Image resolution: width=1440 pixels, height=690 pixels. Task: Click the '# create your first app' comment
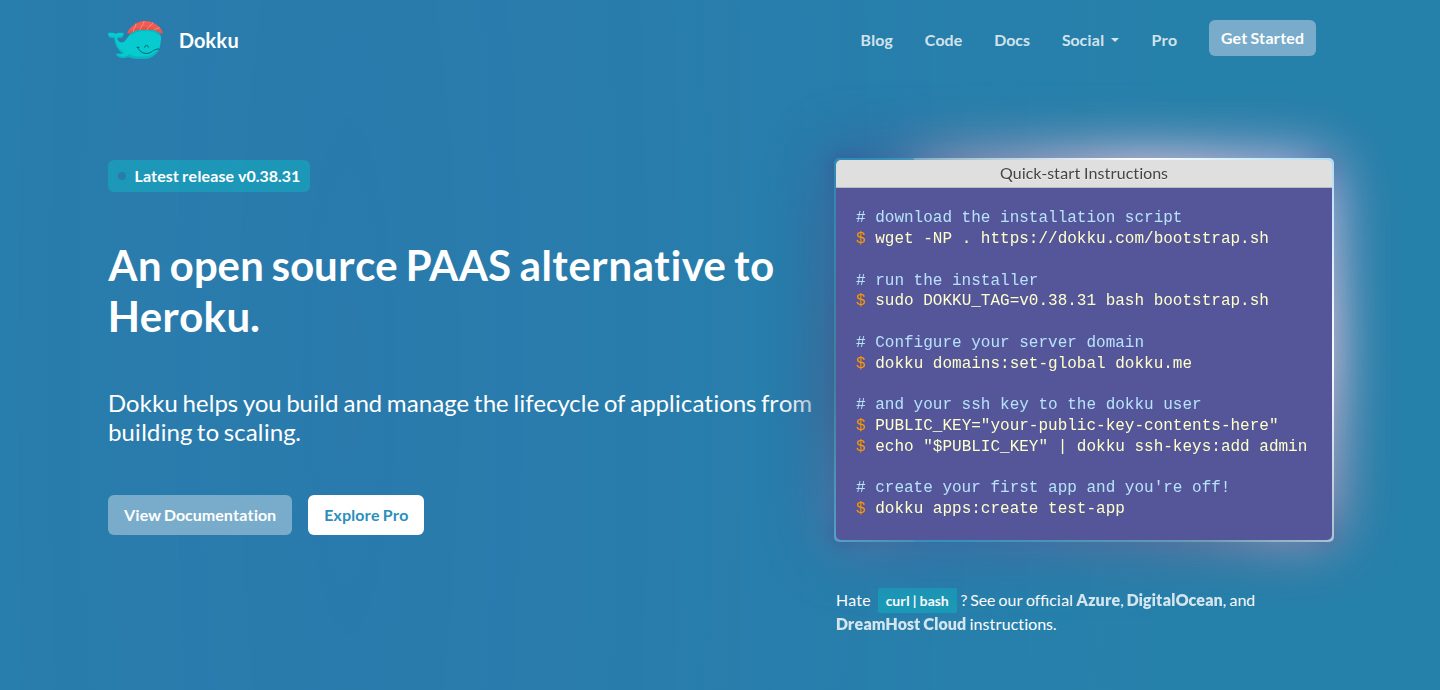[x=1043, y=487]
